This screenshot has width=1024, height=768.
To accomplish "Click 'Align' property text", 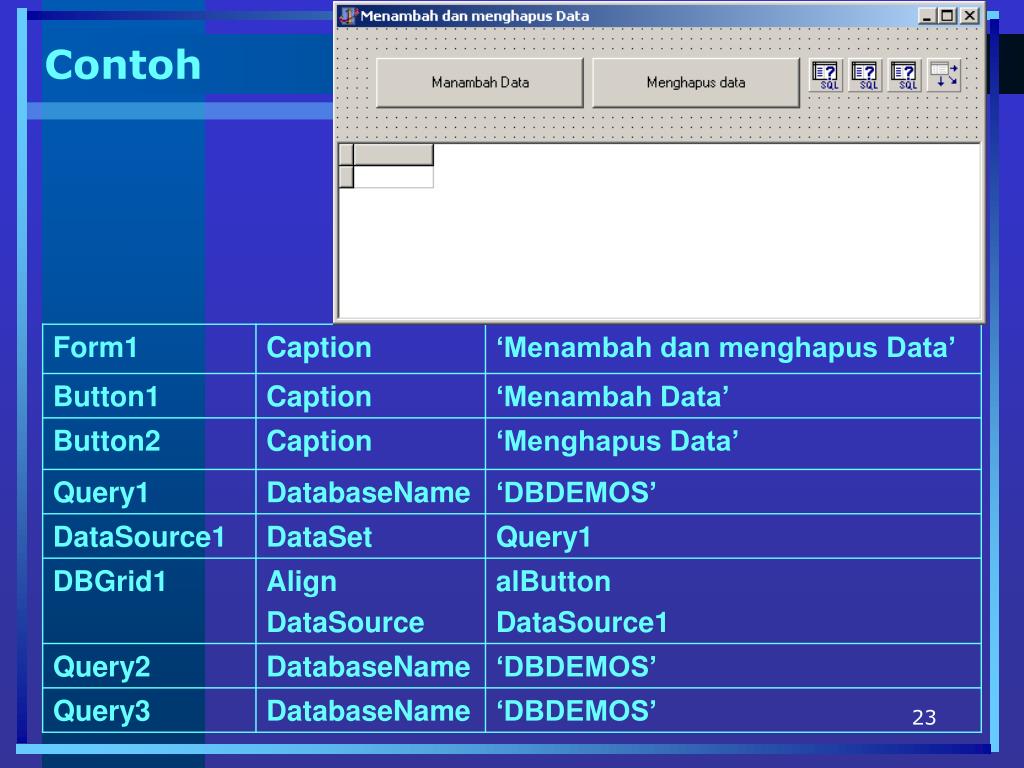I will (302, 583).
